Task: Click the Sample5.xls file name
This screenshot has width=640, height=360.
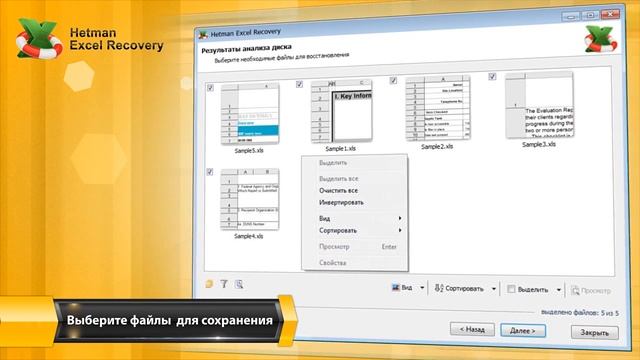Action: tap(249, 151)
